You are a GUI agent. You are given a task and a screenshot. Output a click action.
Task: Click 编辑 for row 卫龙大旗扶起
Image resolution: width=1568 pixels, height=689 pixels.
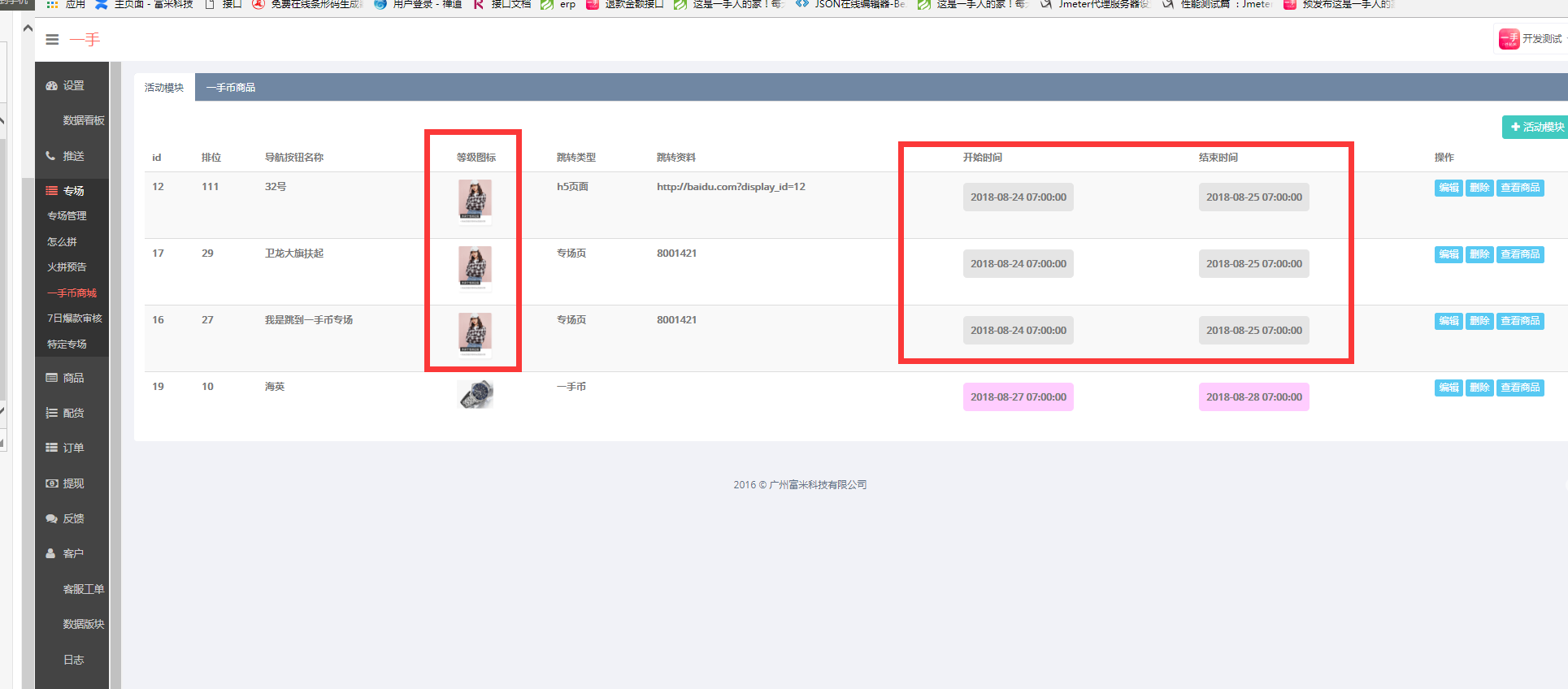(x=1449, y=254)
